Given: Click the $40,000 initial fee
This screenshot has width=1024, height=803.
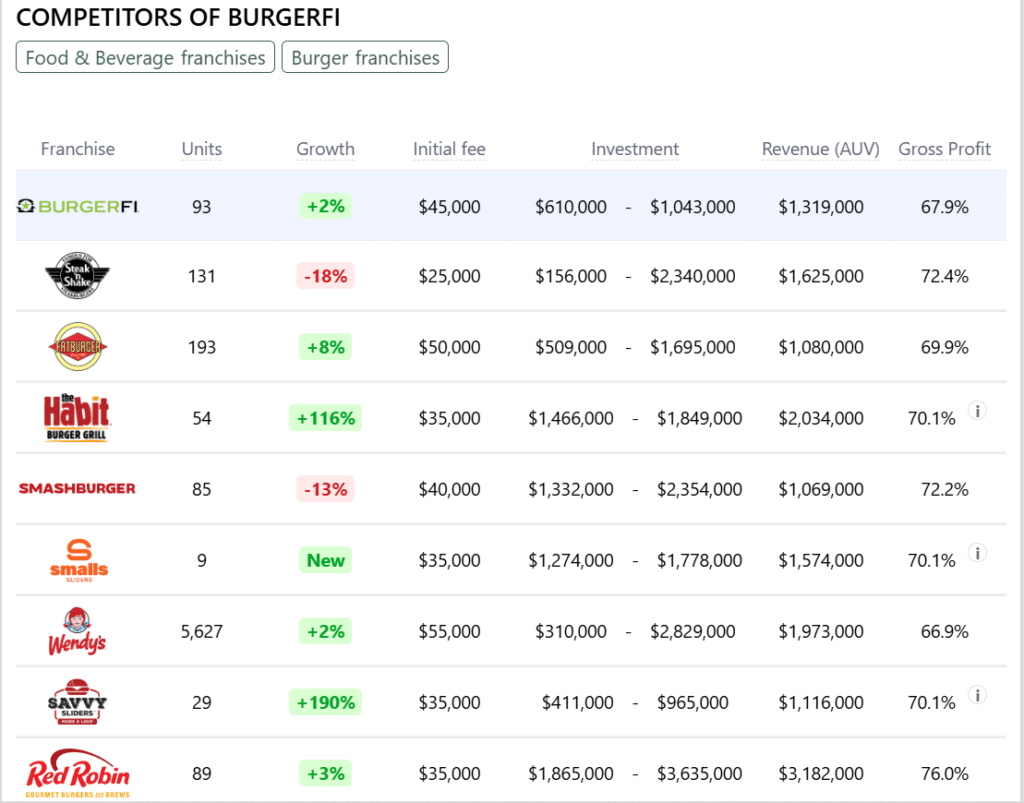Looking at the screenshot, I should click(x=449, y=489).
